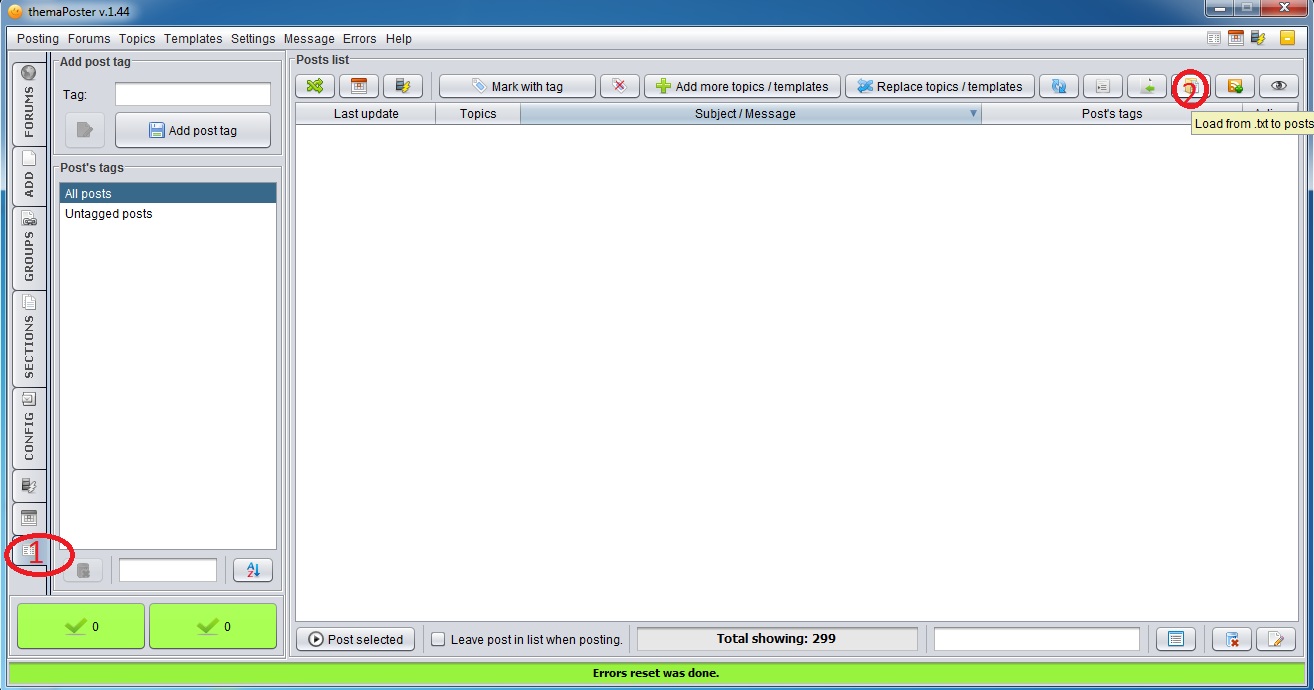Switch to the CONFIG vertical tab
Image resolution: width=1314 pixels, height=690 pixels.
click(29, 428)
